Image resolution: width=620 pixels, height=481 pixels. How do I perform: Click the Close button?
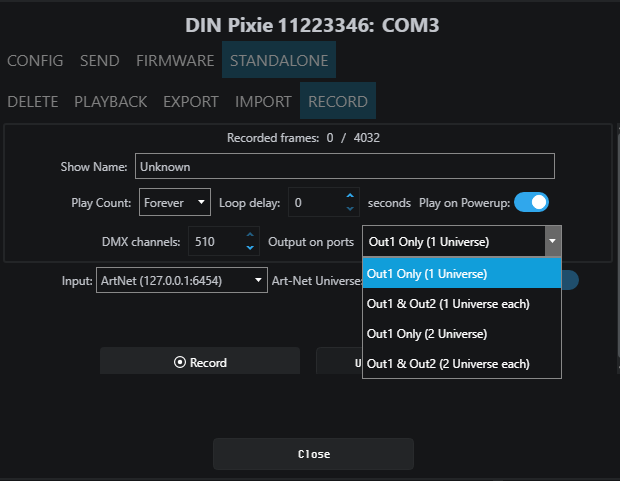(x=314, y=454)
